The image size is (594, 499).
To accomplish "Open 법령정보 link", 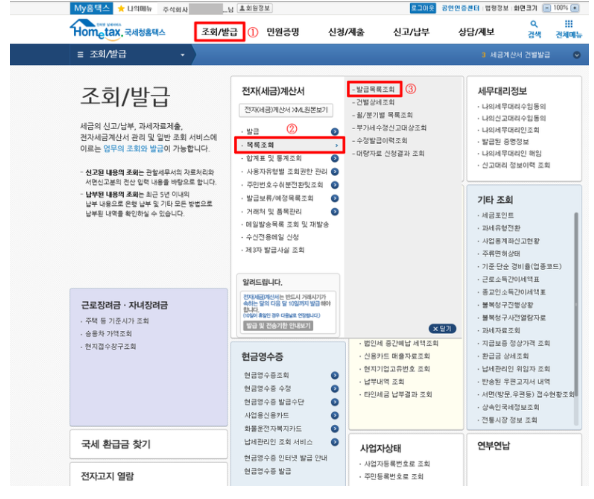I will (497, 8).
